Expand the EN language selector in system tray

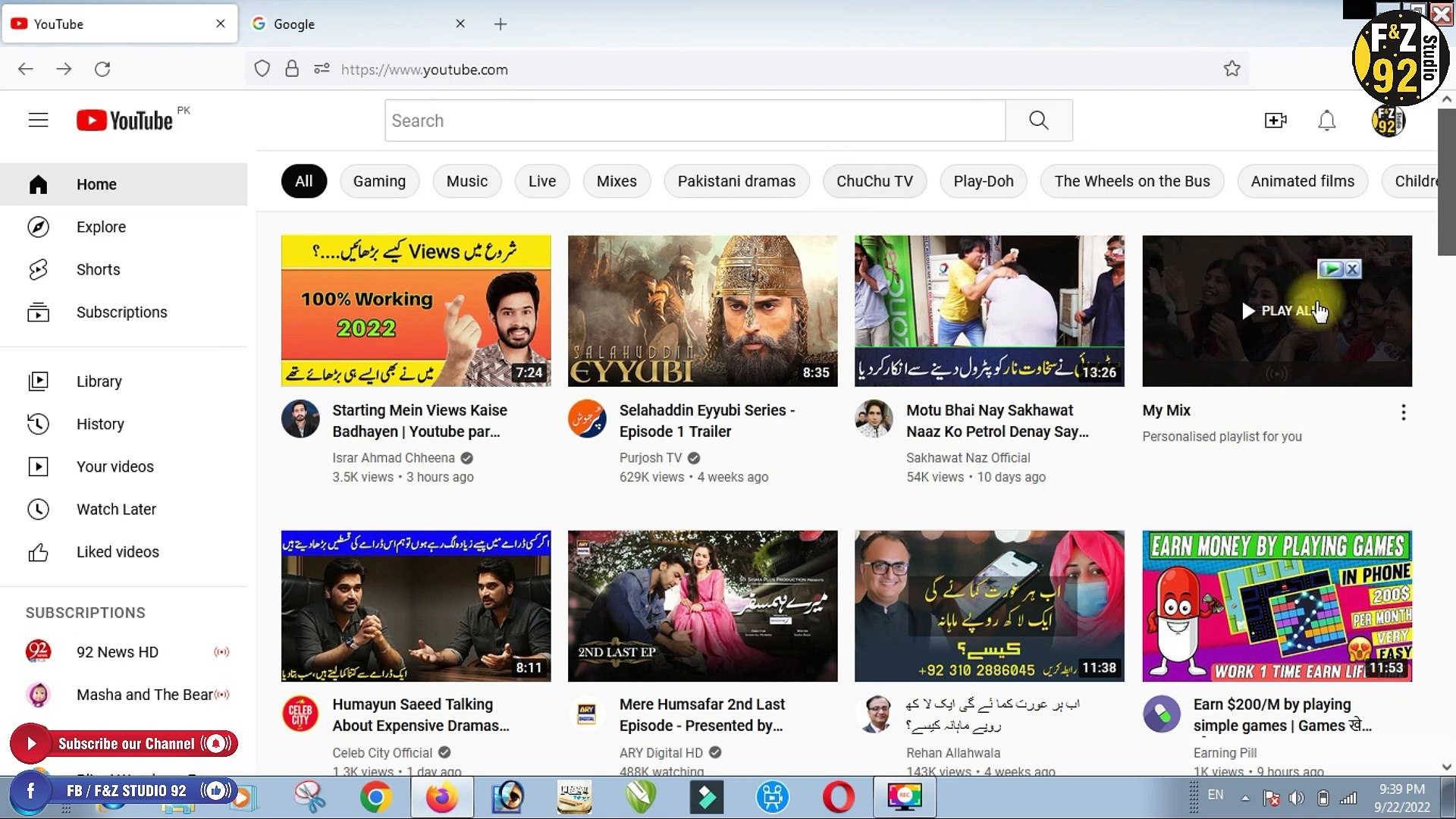[1216, 795]
